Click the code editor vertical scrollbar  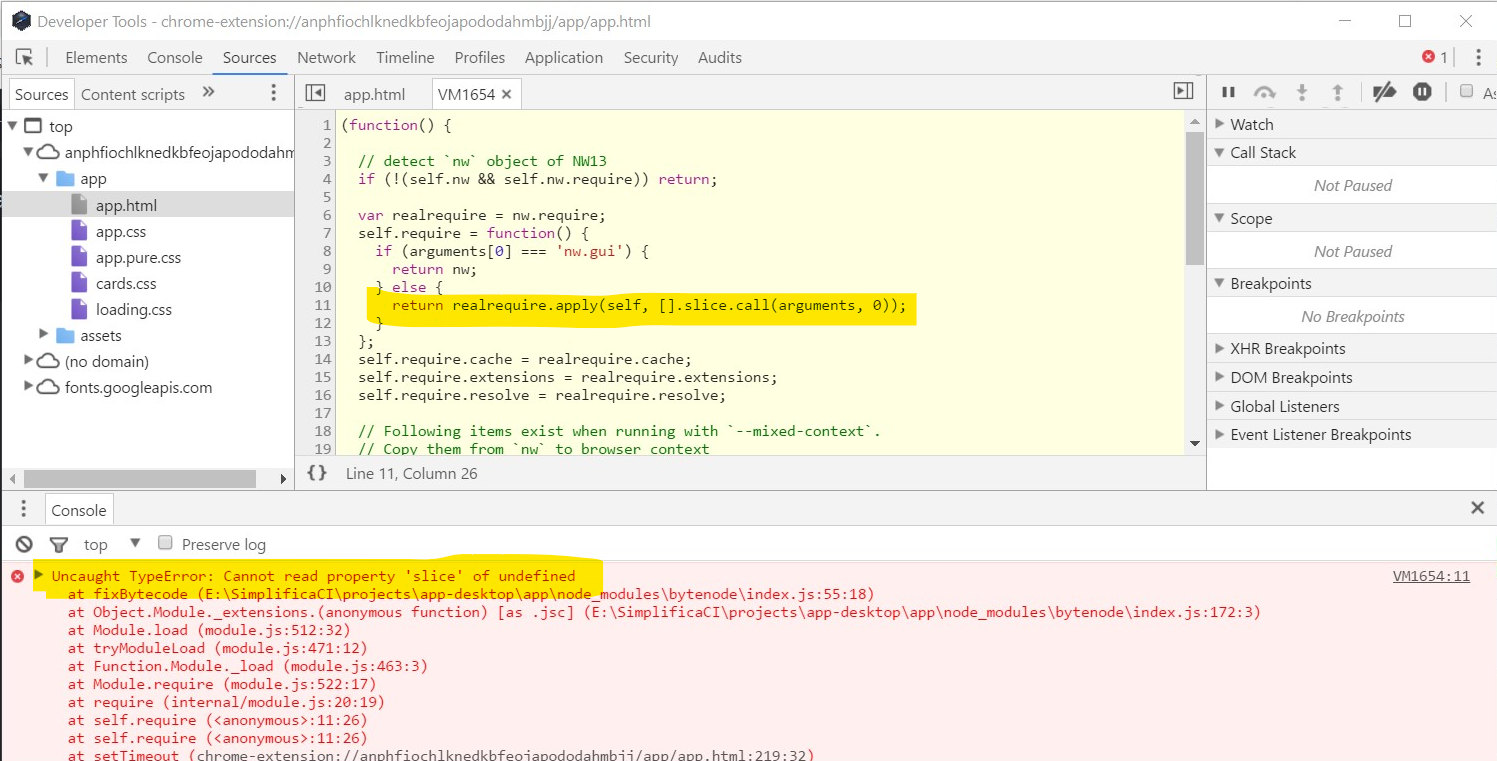coord(1194,198)
